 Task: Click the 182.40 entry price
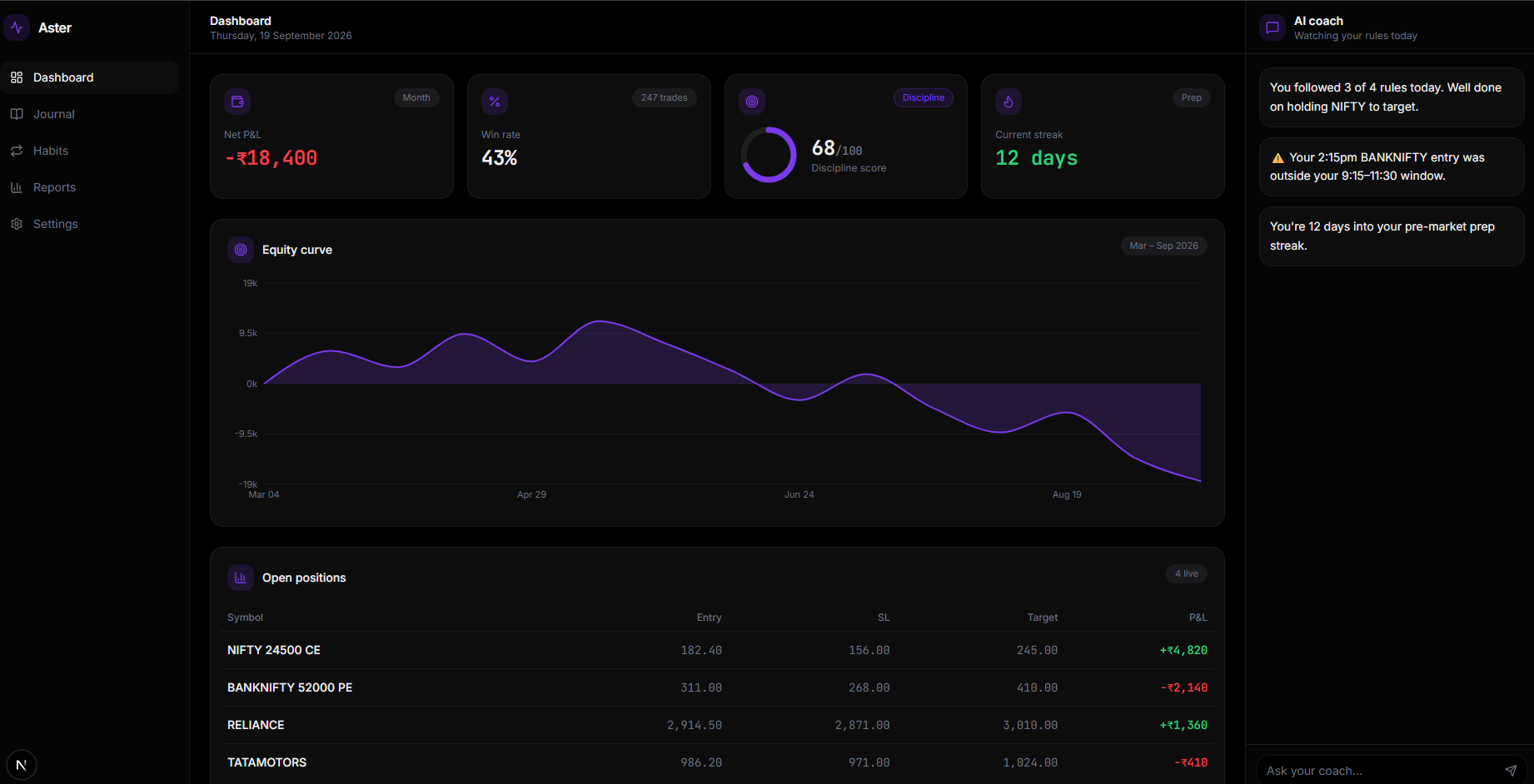tap(701, 650)
